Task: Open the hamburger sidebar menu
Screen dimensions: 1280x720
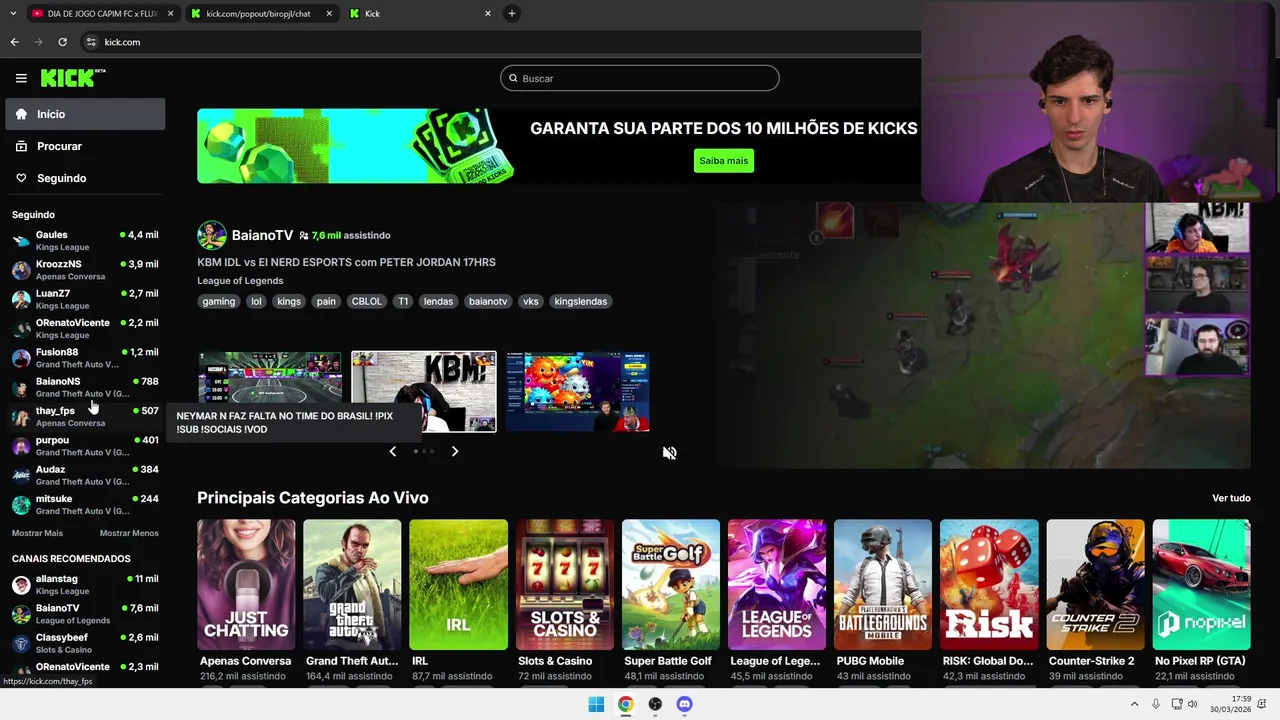Action: (21, 78)
